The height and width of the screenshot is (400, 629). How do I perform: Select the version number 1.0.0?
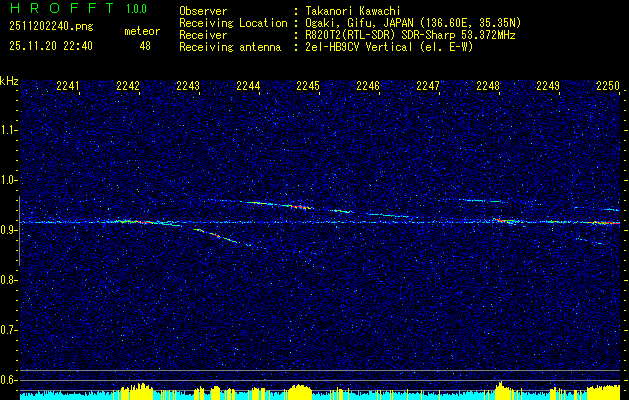point(136,9)
